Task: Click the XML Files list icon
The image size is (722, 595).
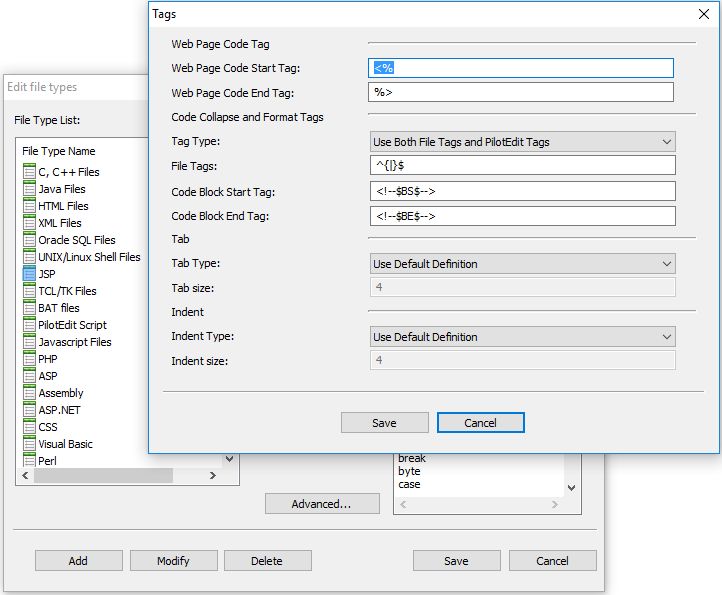Action: coord(29,222)
